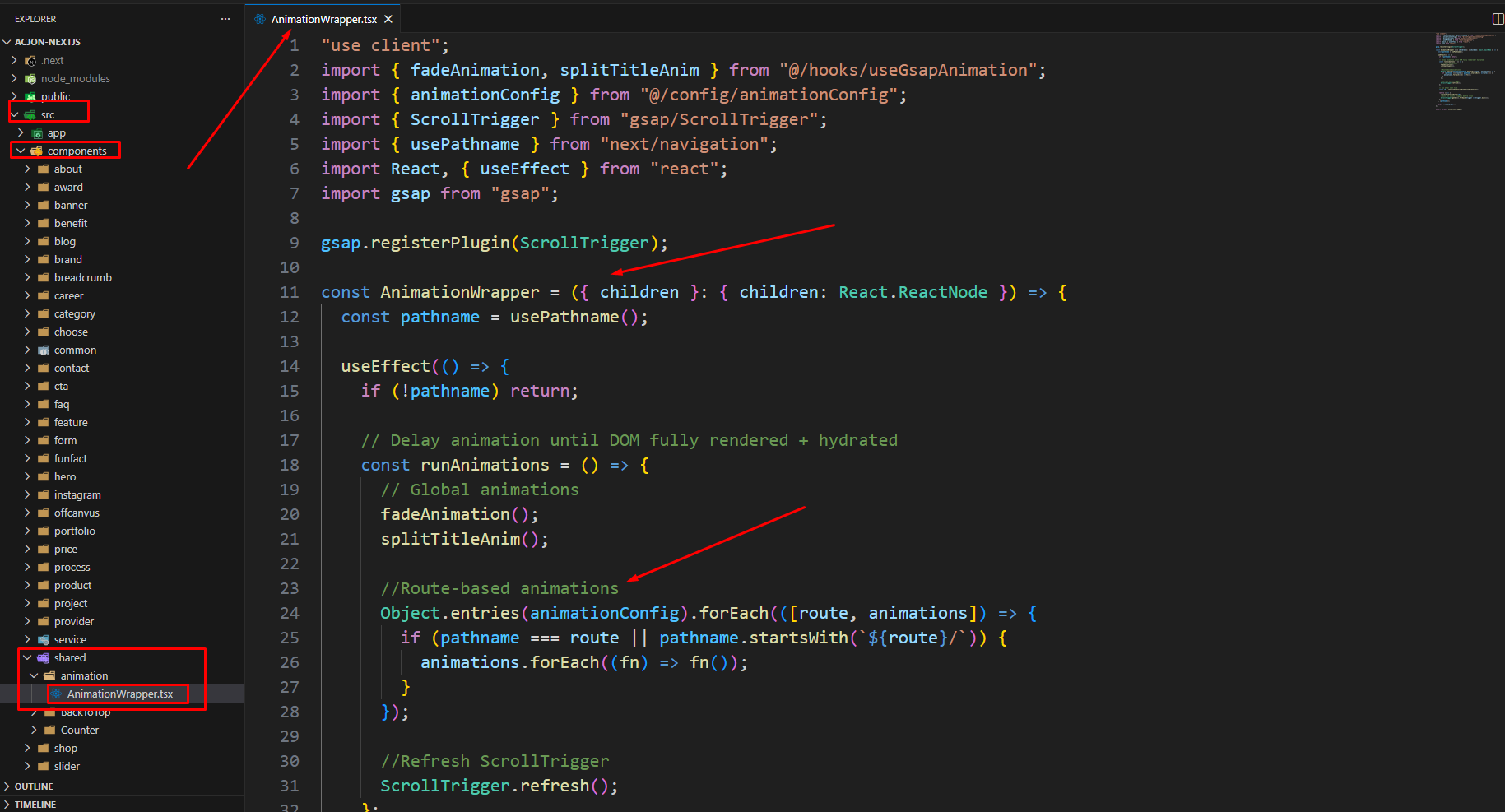Select the AnimationWrapper.tsx editor tab

coord(323,19)
